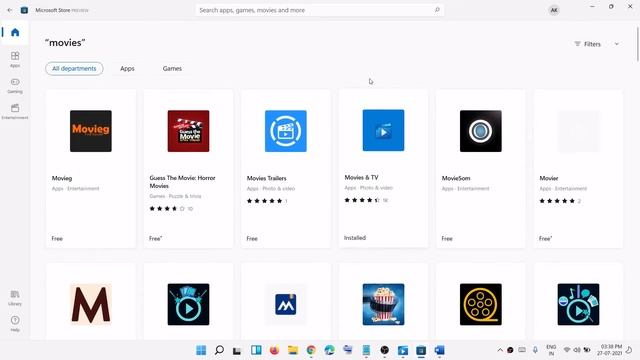Show hidden system tray icons
This screenshot has width=640, height=360.
coord(500,350)
